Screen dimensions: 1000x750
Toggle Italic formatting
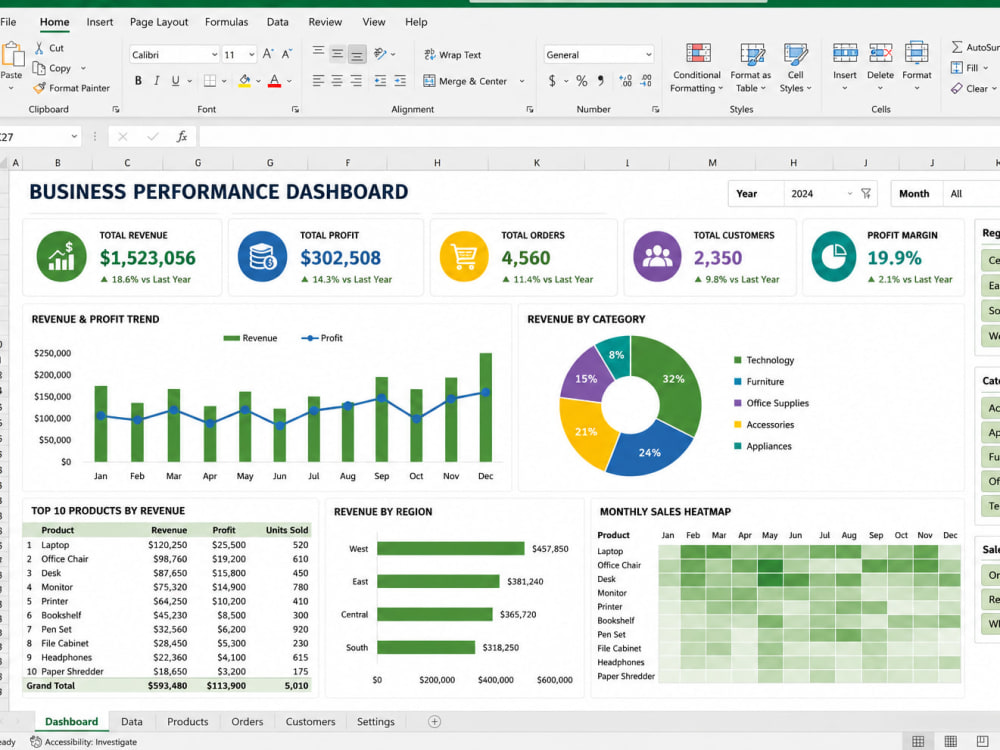156,81
